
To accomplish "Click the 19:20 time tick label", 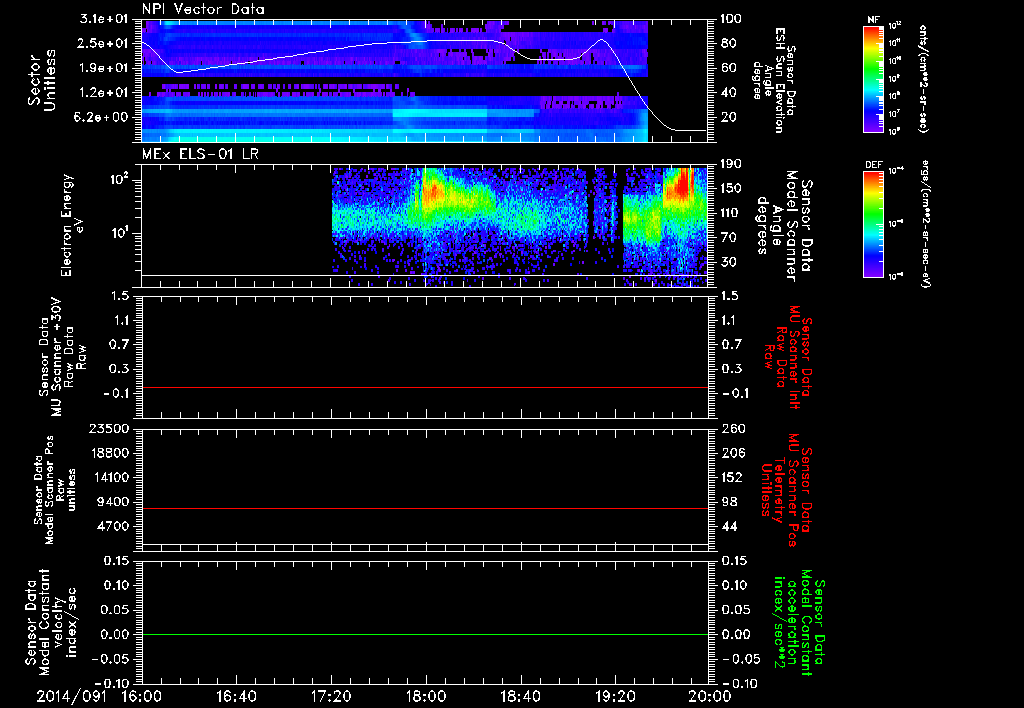I will pyautogui.click(x=615, y=696).
